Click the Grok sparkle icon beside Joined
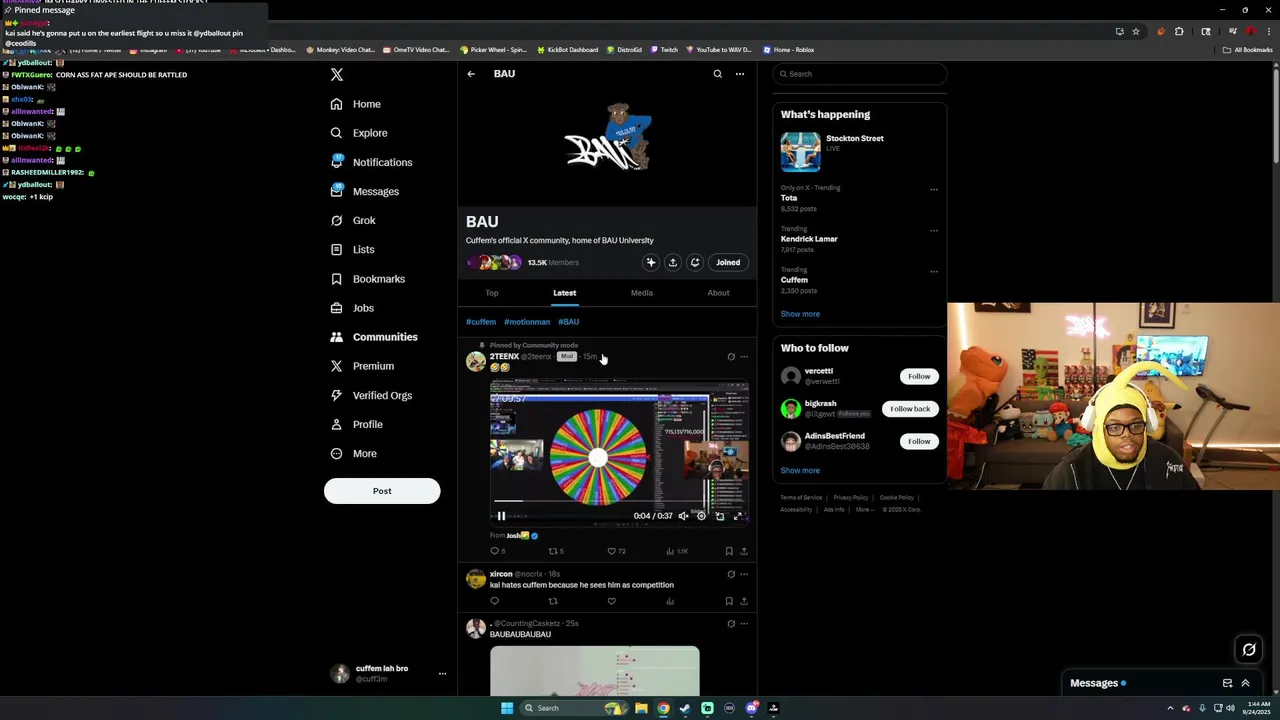The height and width of the screenshot is (720, 1280). (x=651, y=262)
